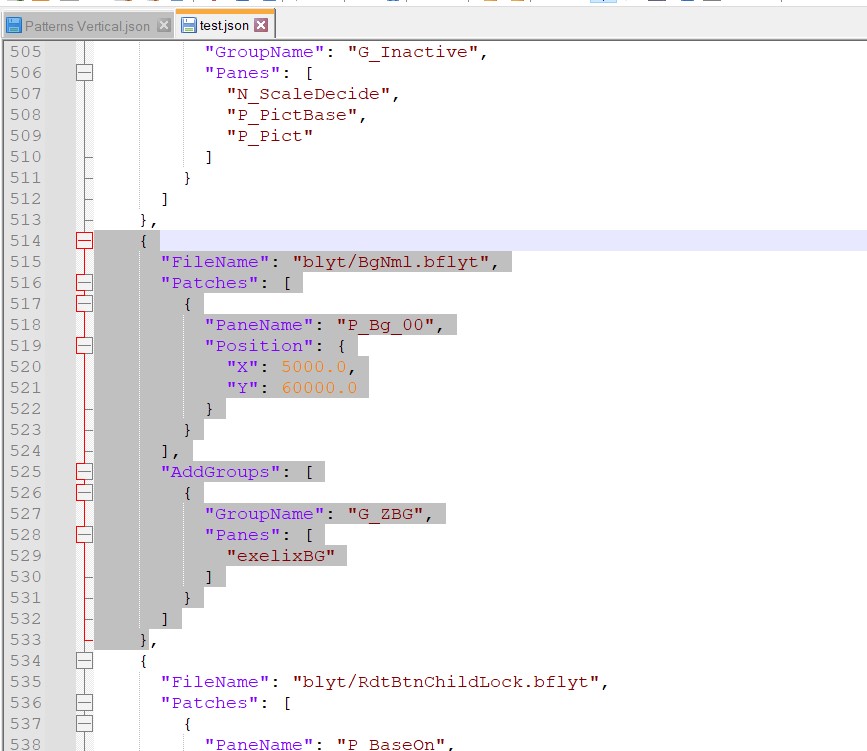Click the "FileName" key on line 515
867x751 pixels.
pos(215,262)
